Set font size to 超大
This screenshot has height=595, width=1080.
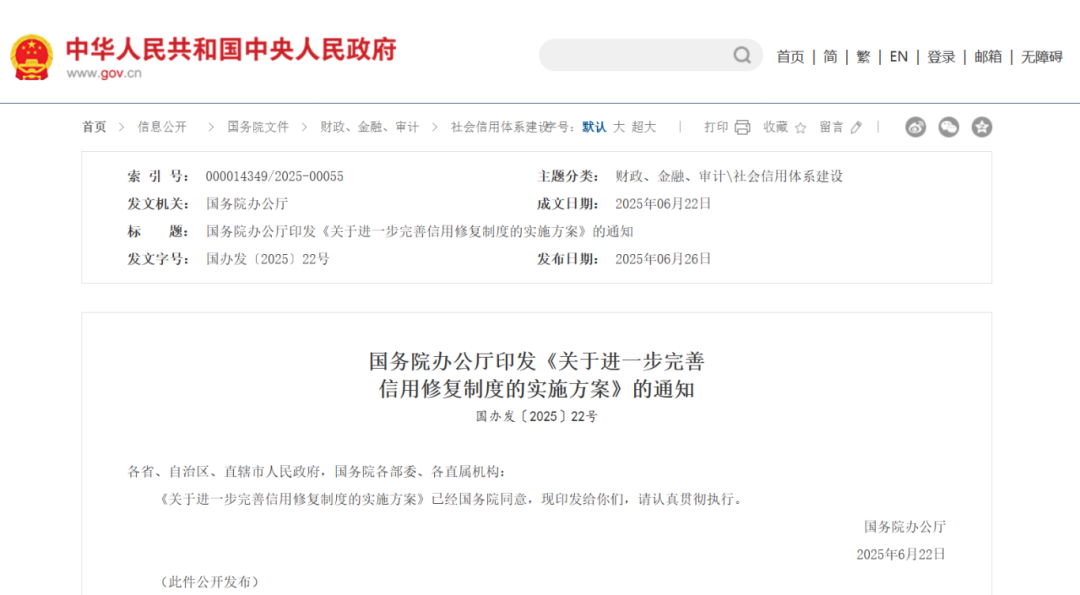[x=644, y=127]
